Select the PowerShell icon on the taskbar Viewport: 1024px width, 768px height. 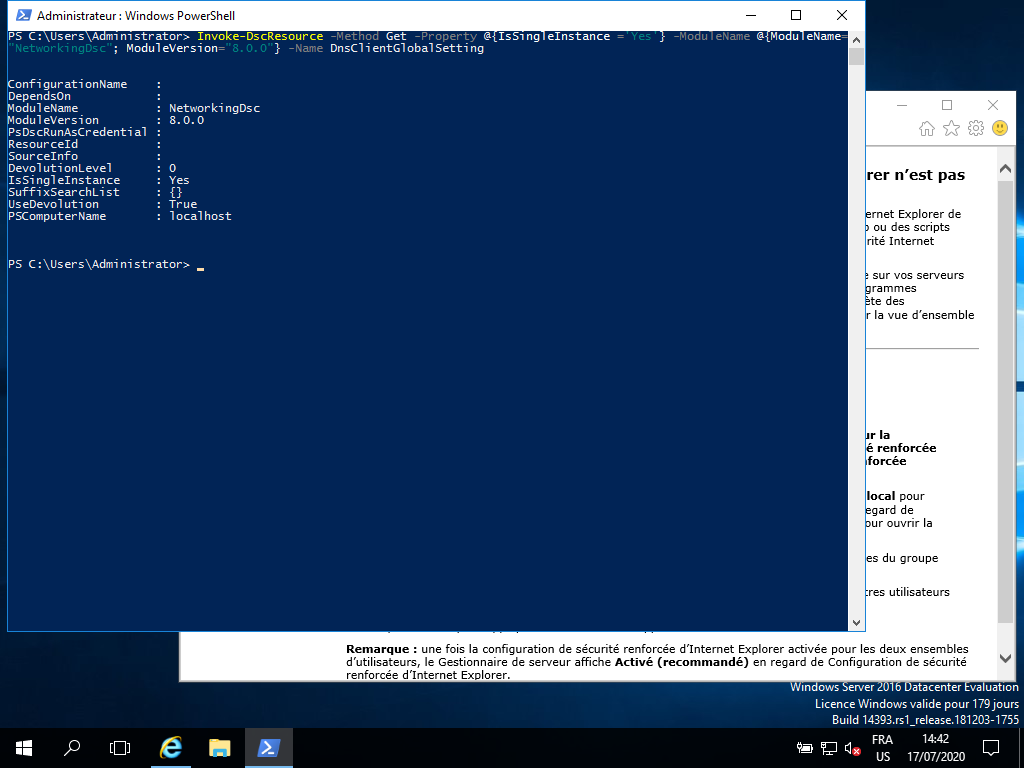tap(268, 747)
